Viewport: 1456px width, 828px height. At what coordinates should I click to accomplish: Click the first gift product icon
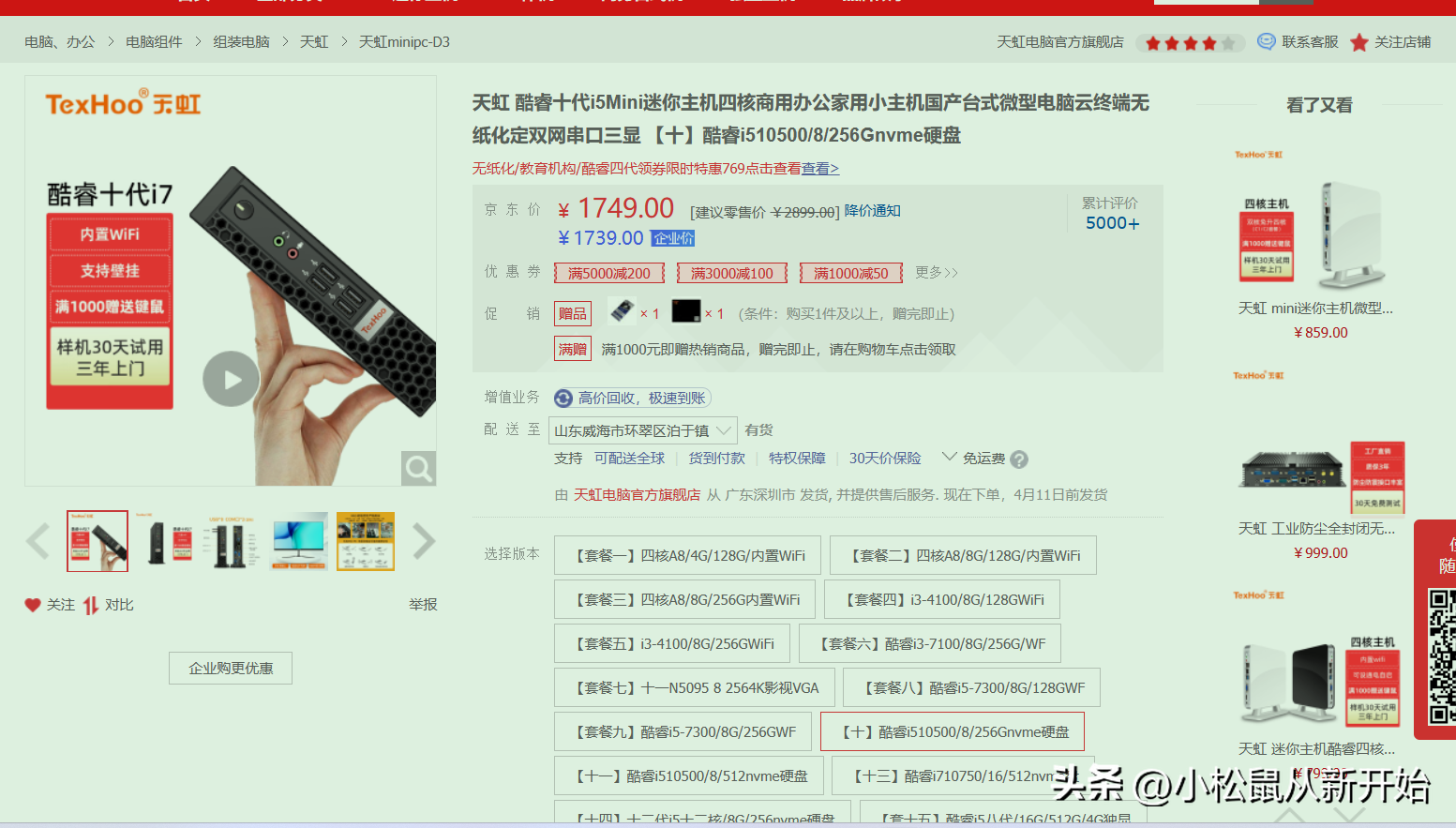click(x=622, y=310)
